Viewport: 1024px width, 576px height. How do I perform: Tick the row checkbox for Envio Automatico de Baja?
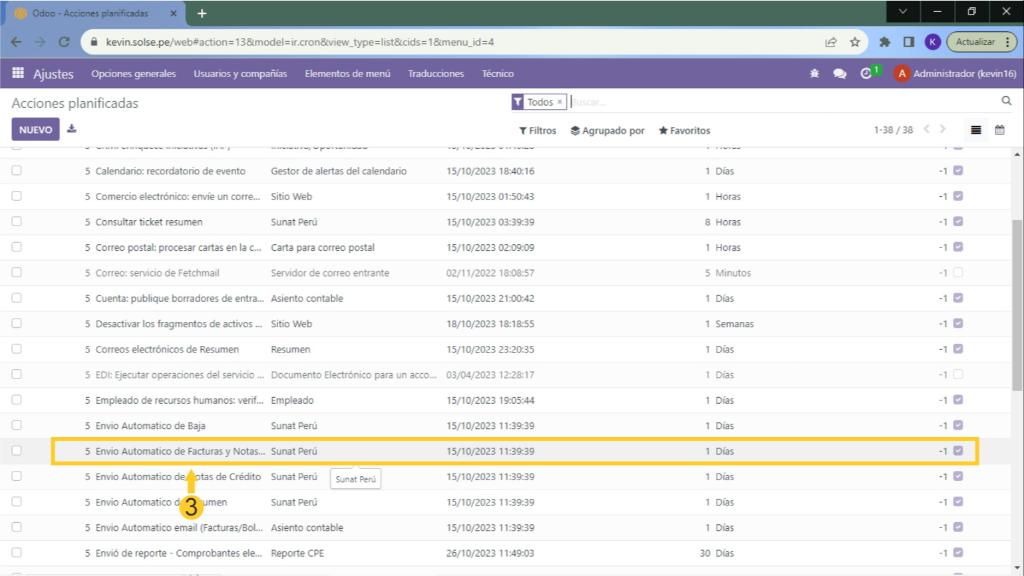click(x=16, y=426)
